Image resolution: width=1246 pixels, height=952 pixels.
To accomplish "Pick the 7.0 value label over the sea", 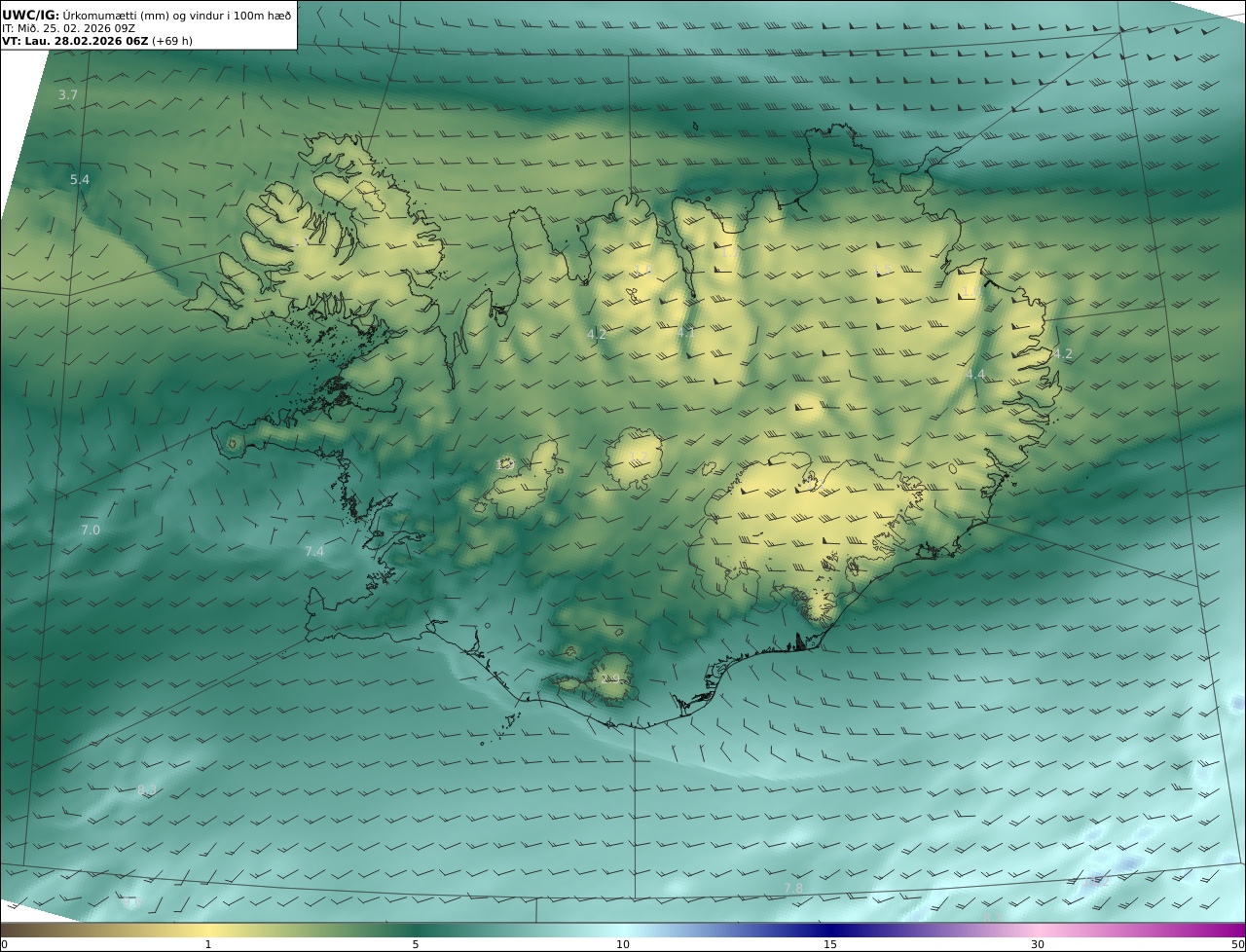I will pyautogui.click(x=90, y=530).
